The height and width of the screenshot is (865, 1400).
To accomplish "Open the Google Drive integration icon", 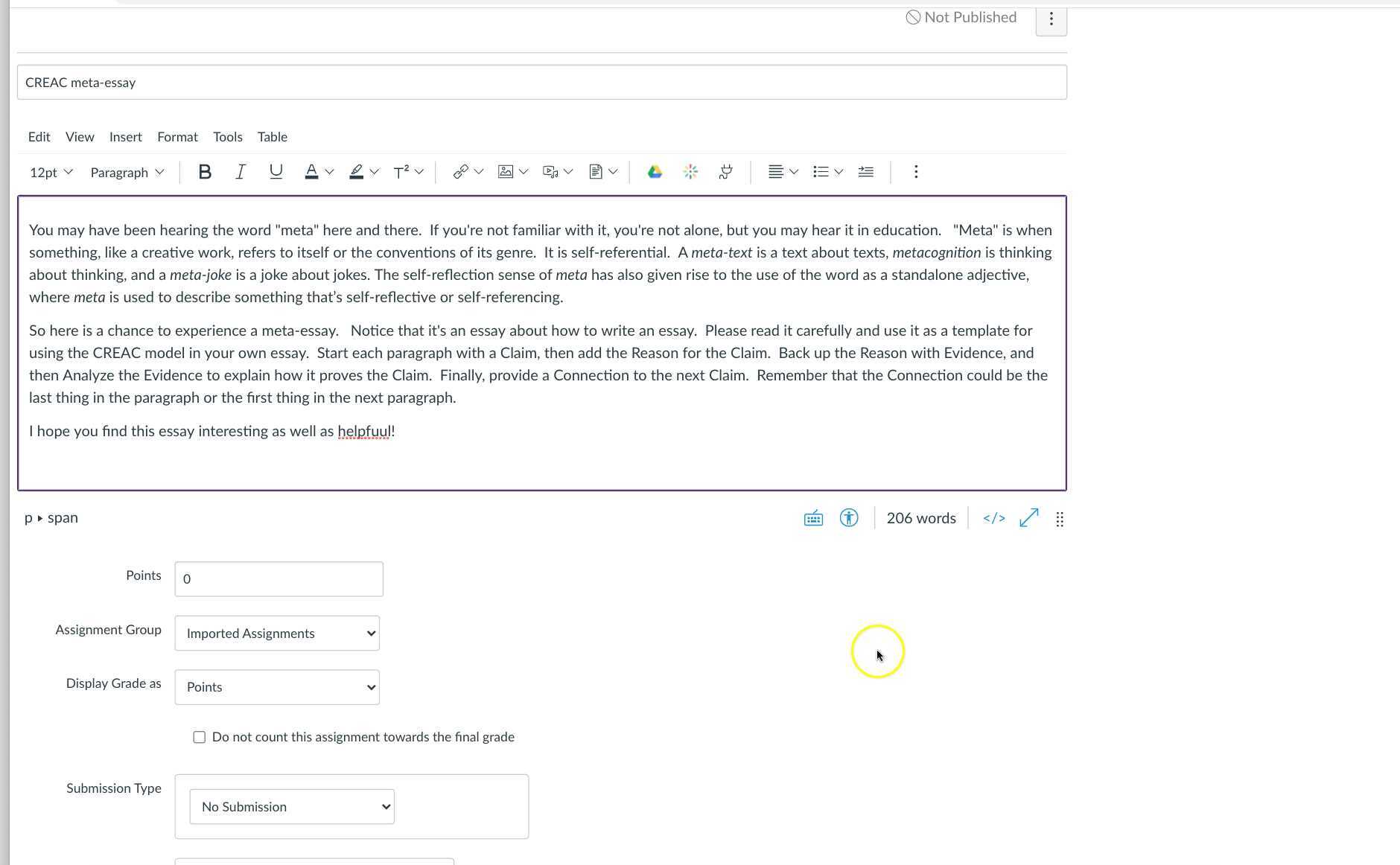I will coord(654,172).
